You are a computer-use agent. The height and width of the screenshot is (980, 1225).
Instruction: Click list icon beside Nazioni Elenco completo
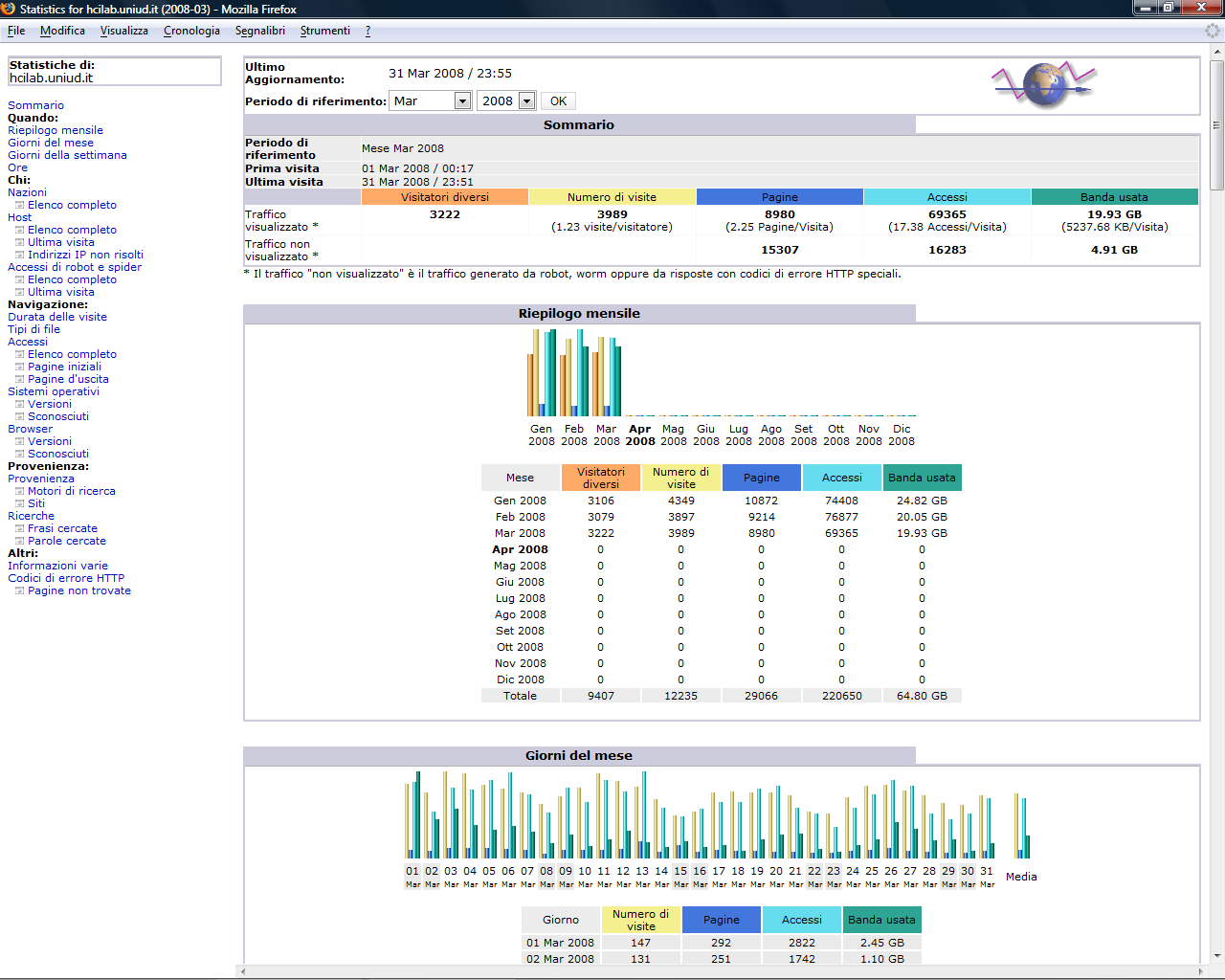(19, 206)
